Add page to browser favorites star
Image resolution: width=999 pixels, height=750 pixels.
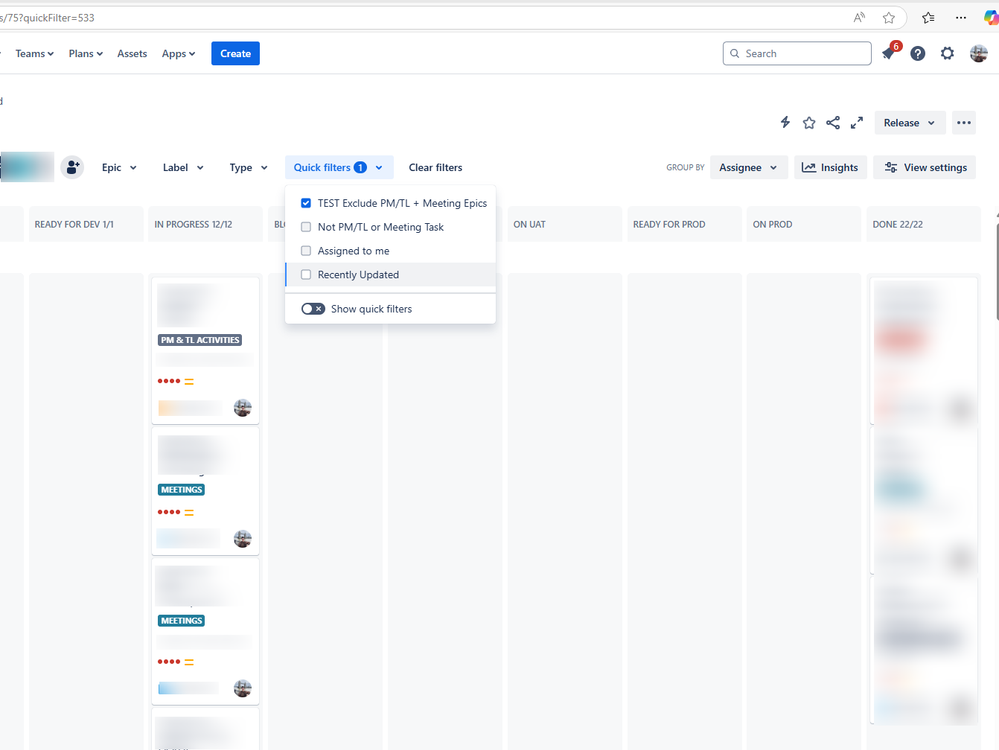(x=889, y=18)
